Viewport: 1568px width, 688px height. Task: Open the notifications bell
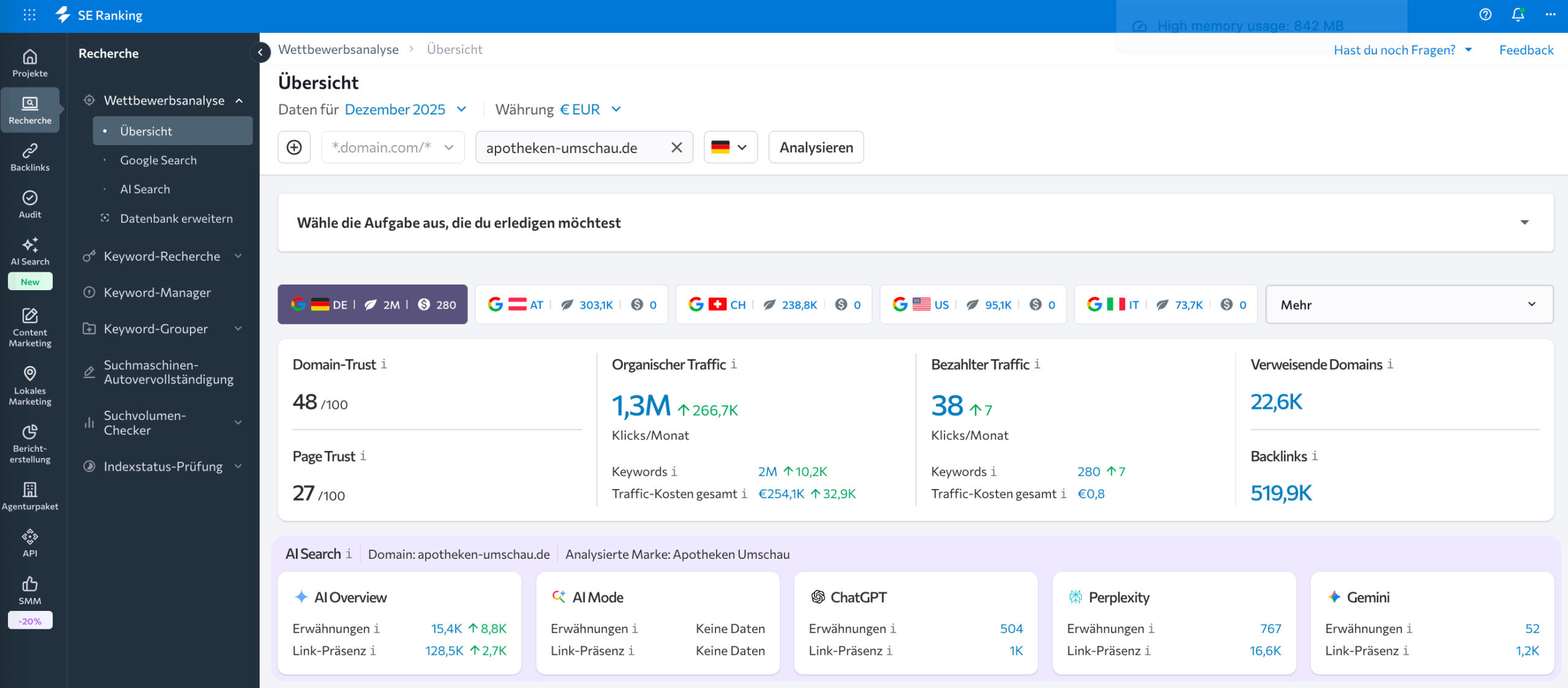pos(1517,15)
